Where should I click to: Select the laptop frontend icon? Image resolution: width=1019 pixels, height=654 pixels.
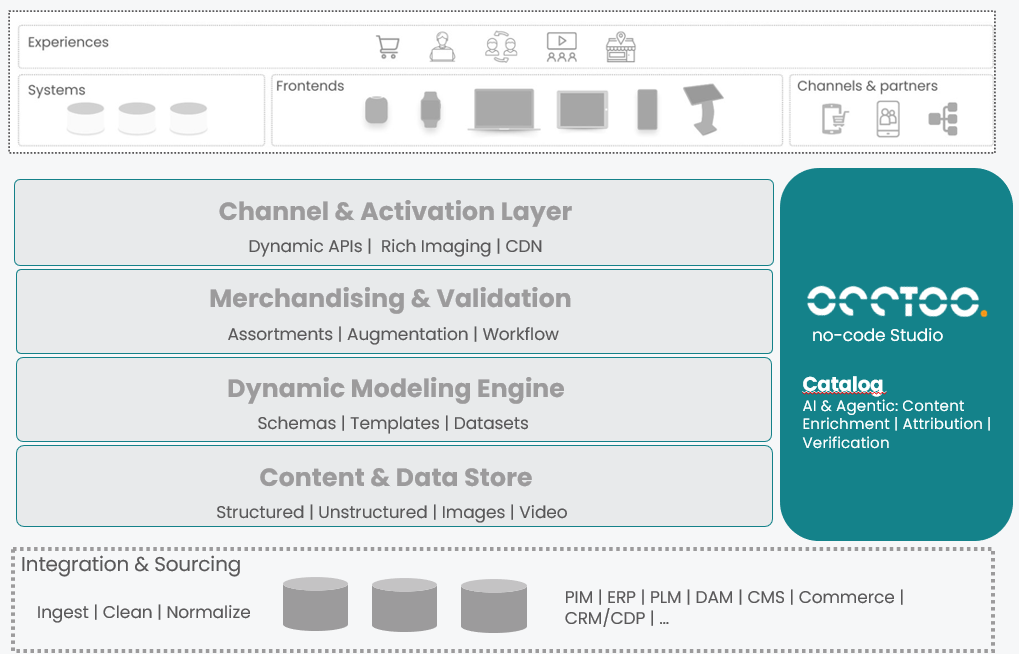(504, 110)
